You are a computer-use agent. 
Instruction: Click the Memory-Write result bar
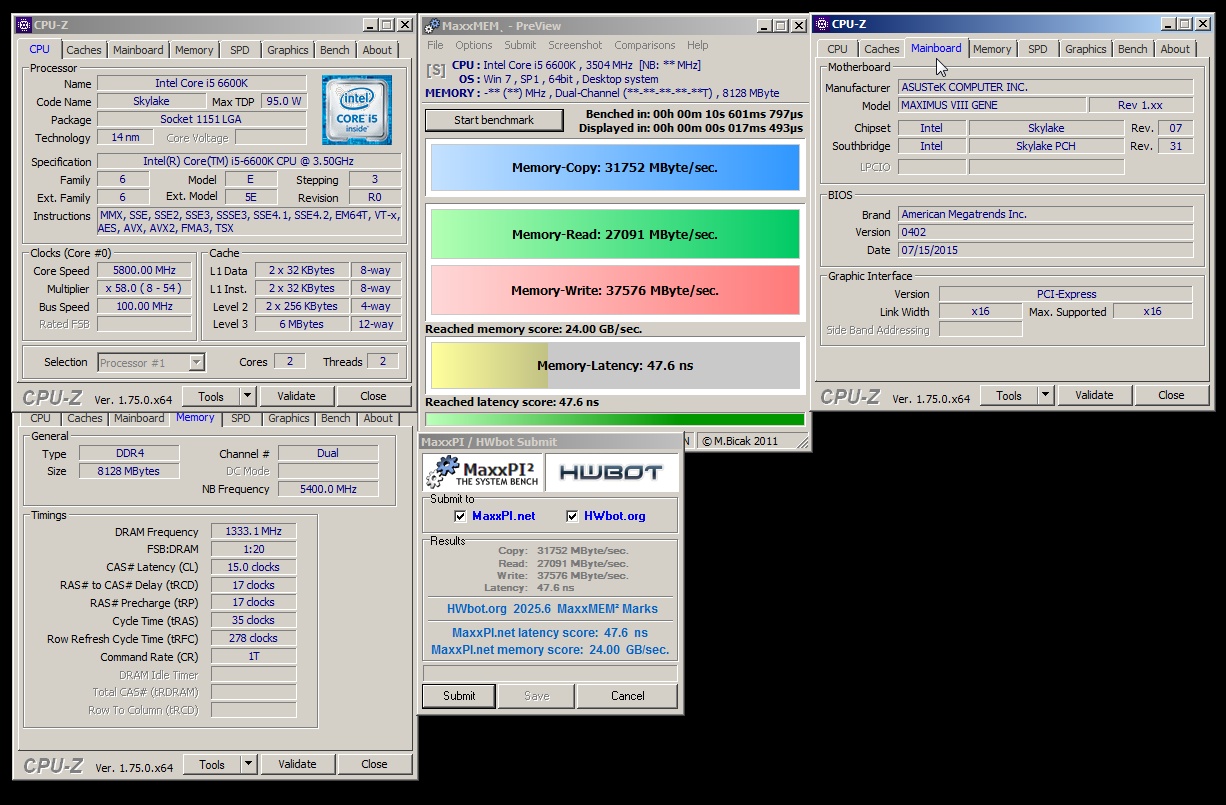[615, 290]
